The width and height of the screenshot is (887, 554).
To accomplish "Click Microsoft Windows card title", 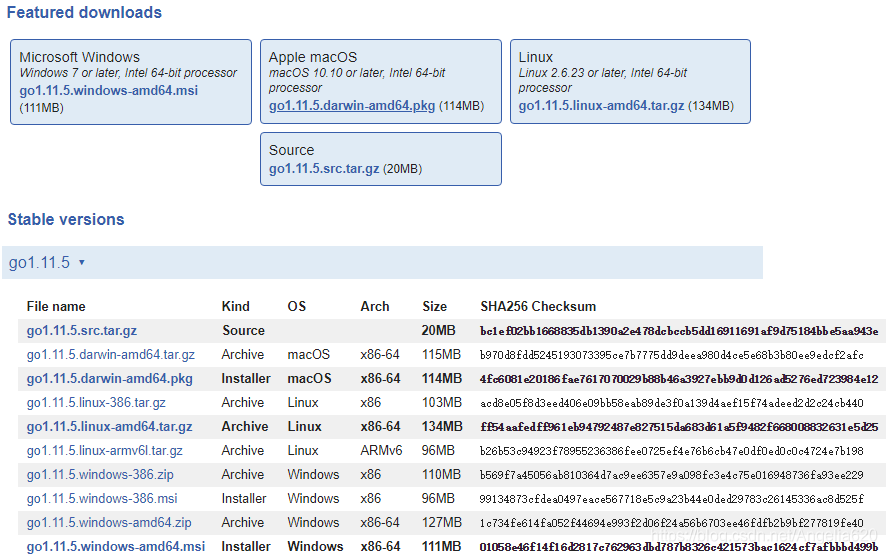I will point(79,57).
